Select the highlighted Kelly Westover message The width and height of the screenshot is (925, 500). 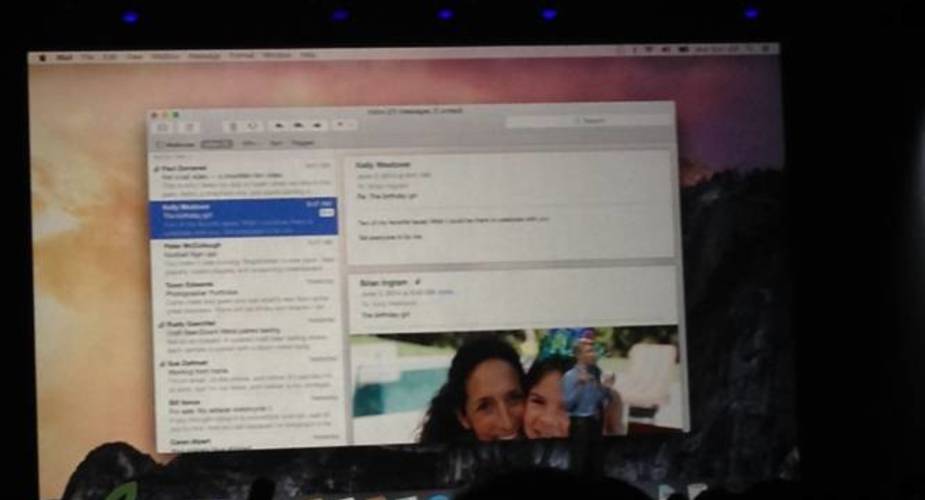[244, 218]
